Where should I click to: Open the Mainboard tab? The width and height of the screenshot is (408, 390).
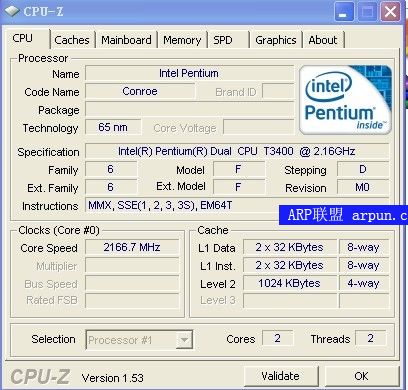coord(126,40)
